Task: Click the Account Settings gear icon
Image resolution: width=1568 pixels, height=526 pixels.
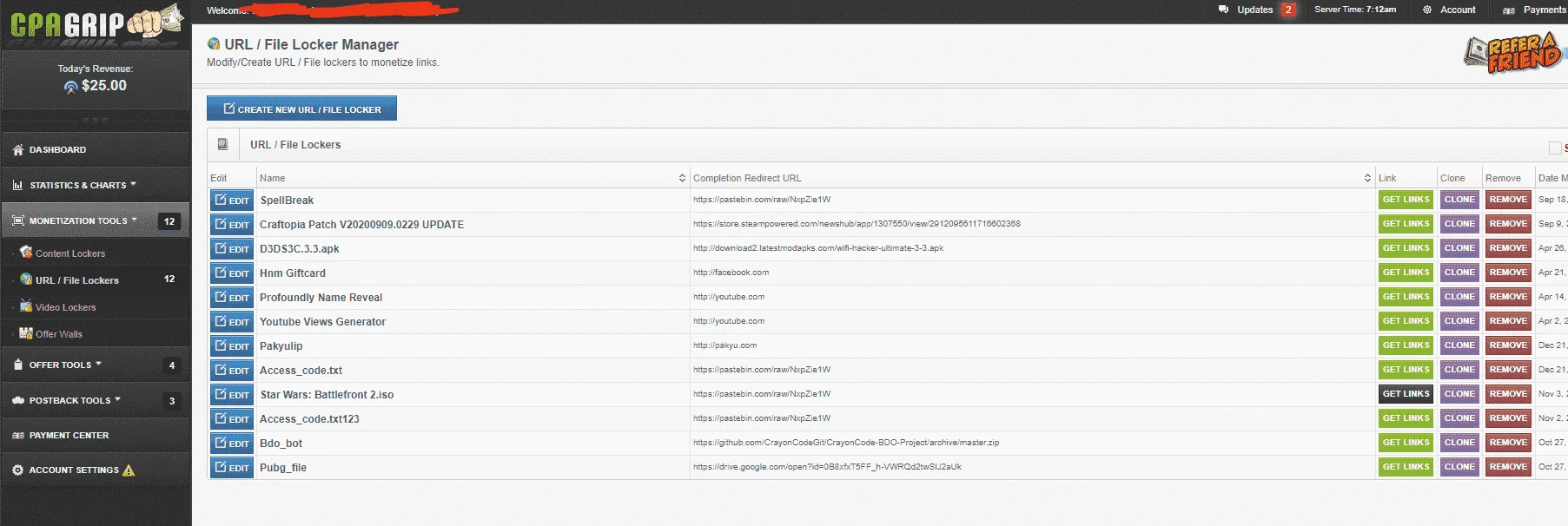Action: tap(18, 470)
